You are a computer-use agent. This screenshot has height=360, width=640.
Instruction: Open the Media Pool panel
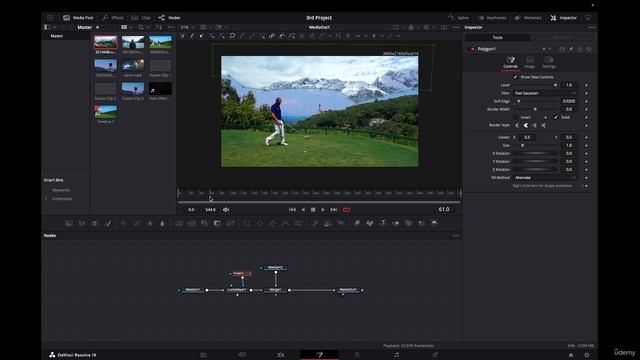78,18
